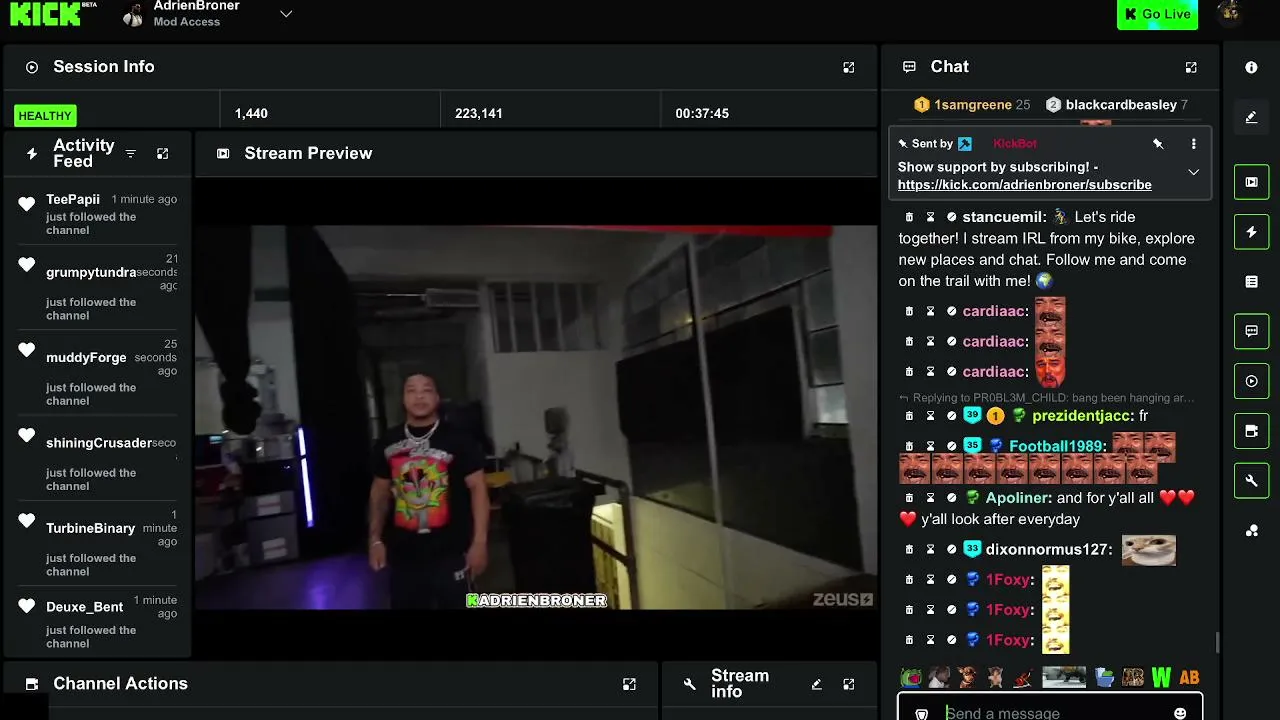Ban user dixonnormus127
The image size is (1280, 720).
(951, 550)
